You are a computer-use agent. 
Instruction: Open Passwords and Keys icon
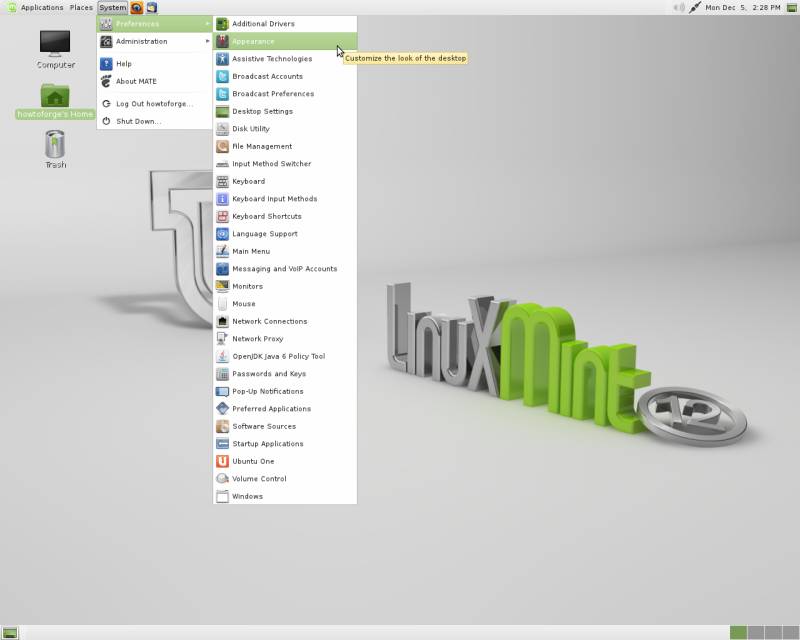pyautogui.click(x=222, y=374)
